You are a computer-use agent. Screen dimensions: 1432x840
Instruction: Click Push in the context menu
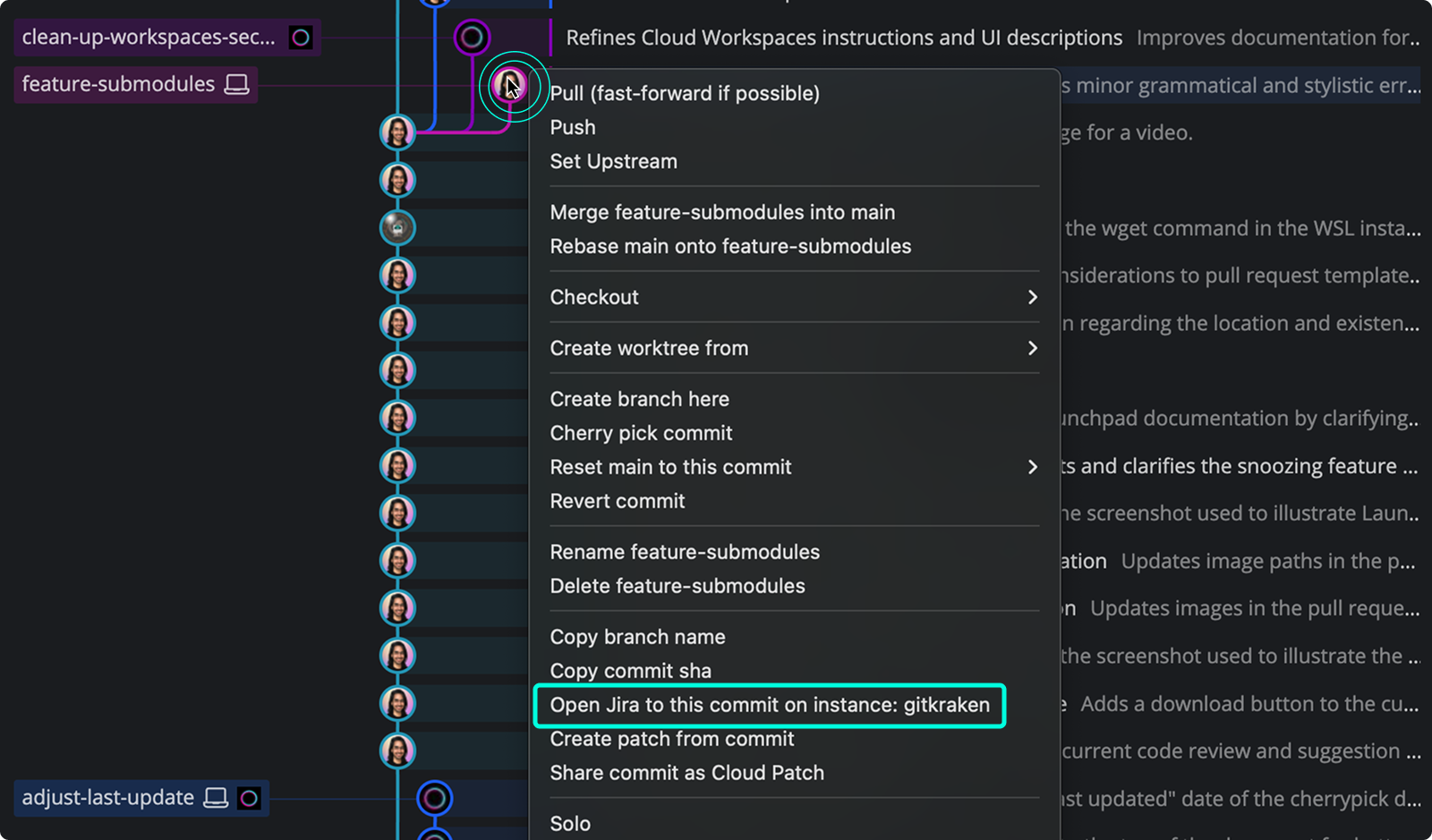coord(572,127)
